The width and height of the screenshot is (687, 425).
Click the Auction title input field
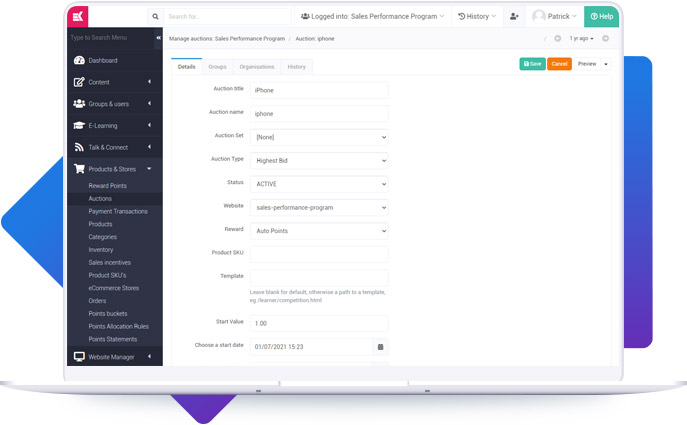pos(318,90)
